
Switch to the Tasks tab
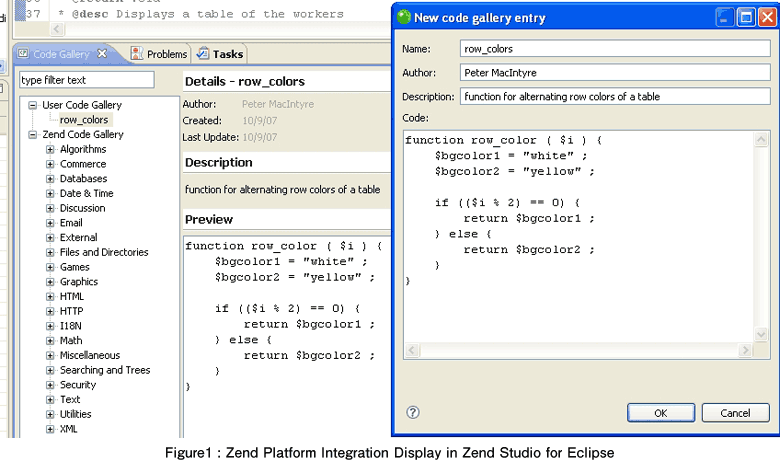(220, 54)
